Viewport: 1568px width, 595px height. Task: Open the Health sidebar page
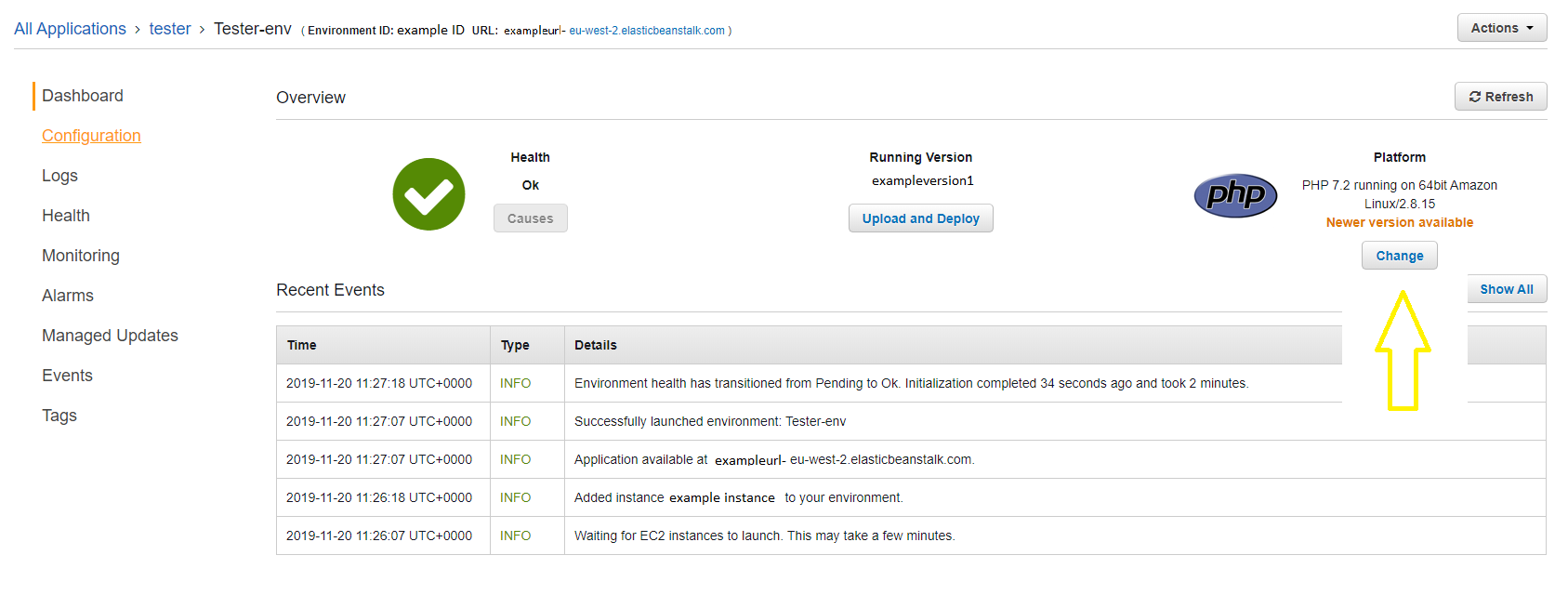[x=66, y=216]
